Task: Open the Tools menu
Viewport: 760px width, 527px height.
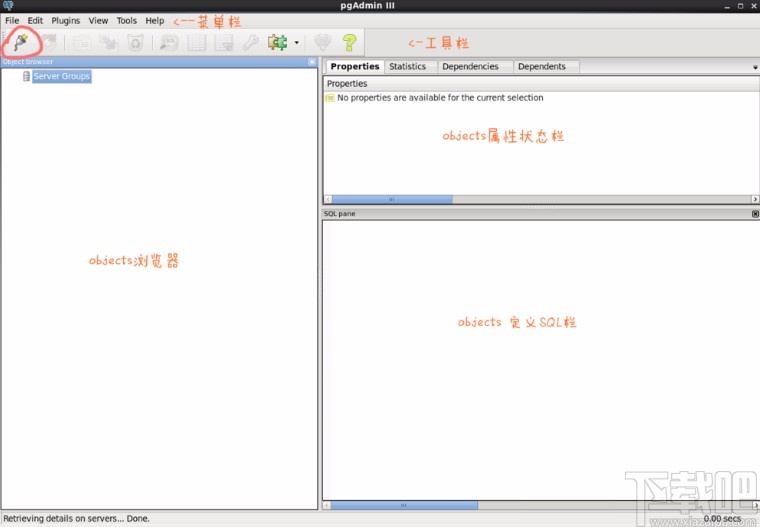Action: point(127,21)
